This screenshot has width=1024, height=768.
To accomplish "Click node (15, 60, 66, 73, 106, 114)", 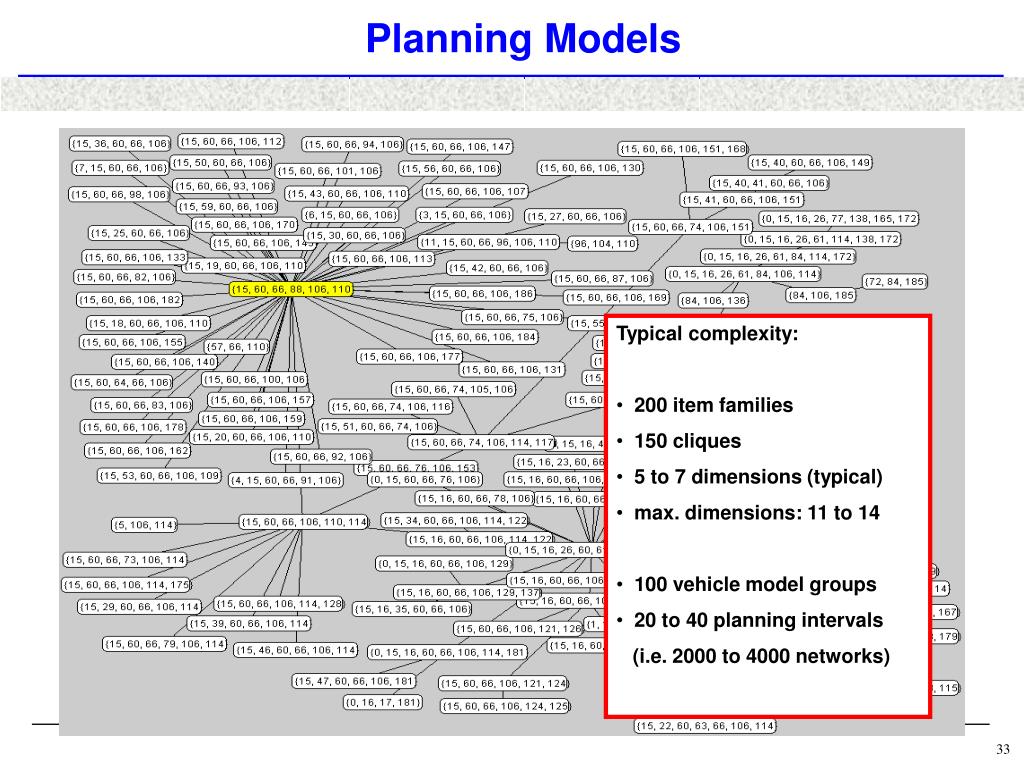I will (x=125, y=560).
